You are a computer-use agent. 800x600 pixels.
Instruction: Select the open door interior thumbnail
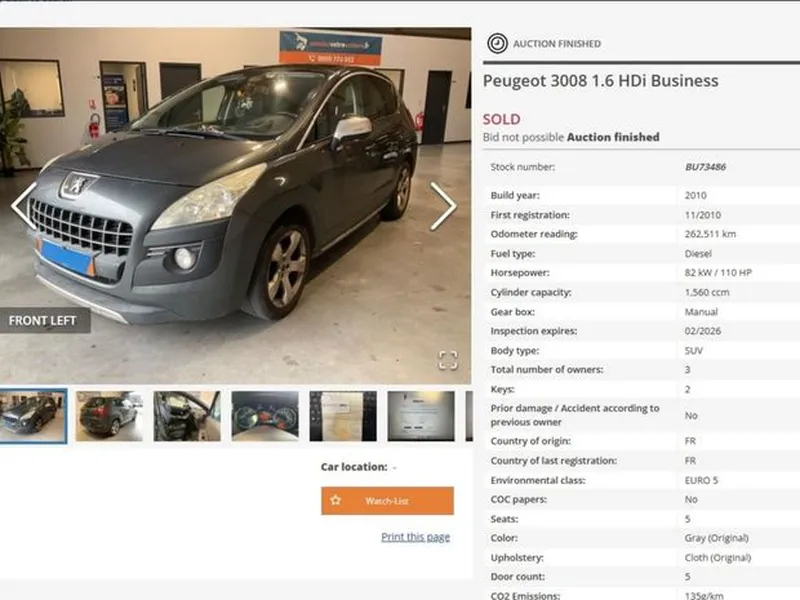click(187, 416)
